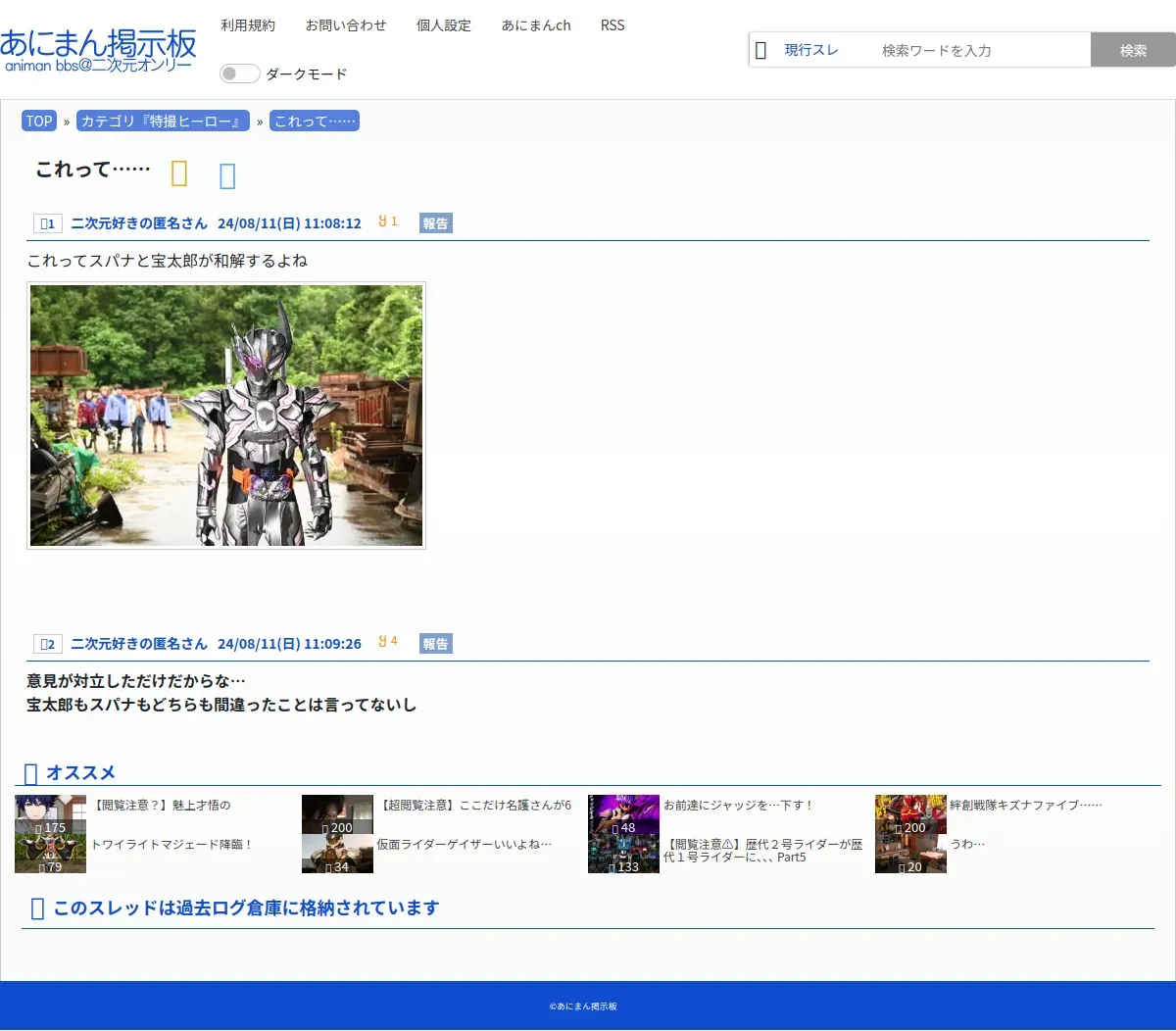Click poster name 二次元好きの匿名さん on post 1

coord(139,223)
